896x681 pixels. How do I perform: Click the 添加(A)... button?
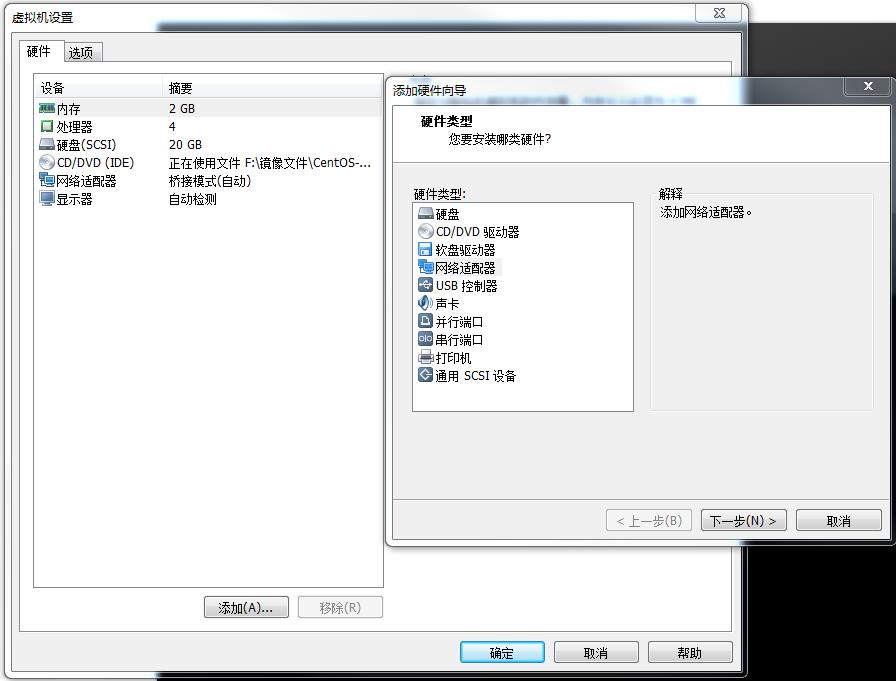246,607
